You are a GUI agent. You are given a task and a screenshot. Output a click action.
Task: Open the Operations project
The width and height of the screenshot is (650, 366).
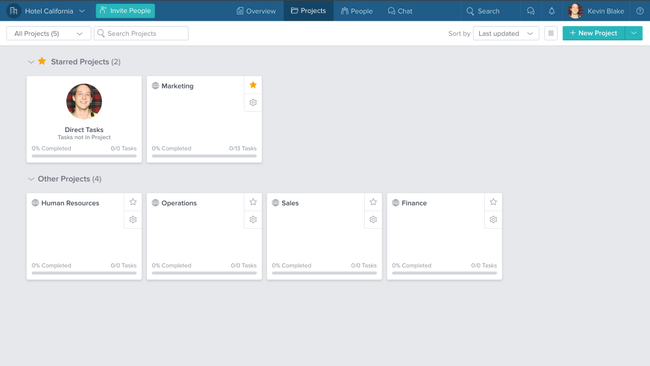179,203
